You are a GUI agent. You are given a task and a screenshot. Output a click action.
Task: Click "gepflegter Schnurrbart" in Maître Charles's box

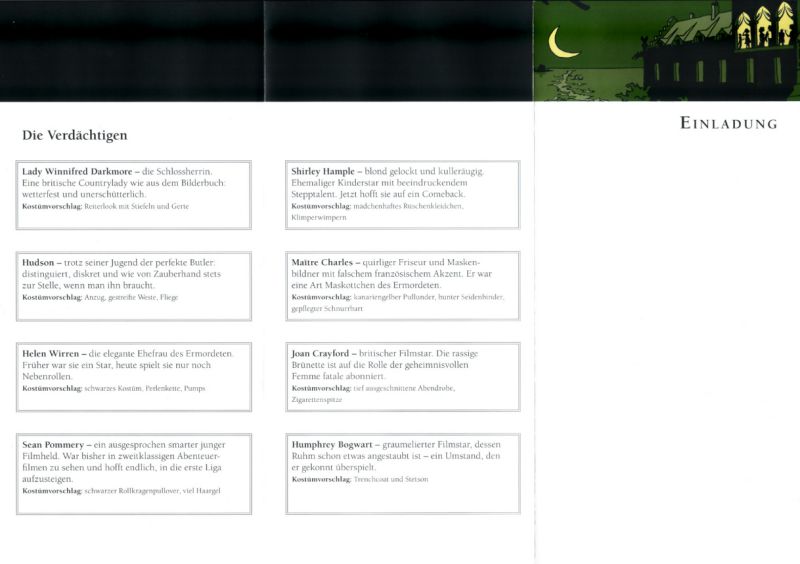pos(327,308)
